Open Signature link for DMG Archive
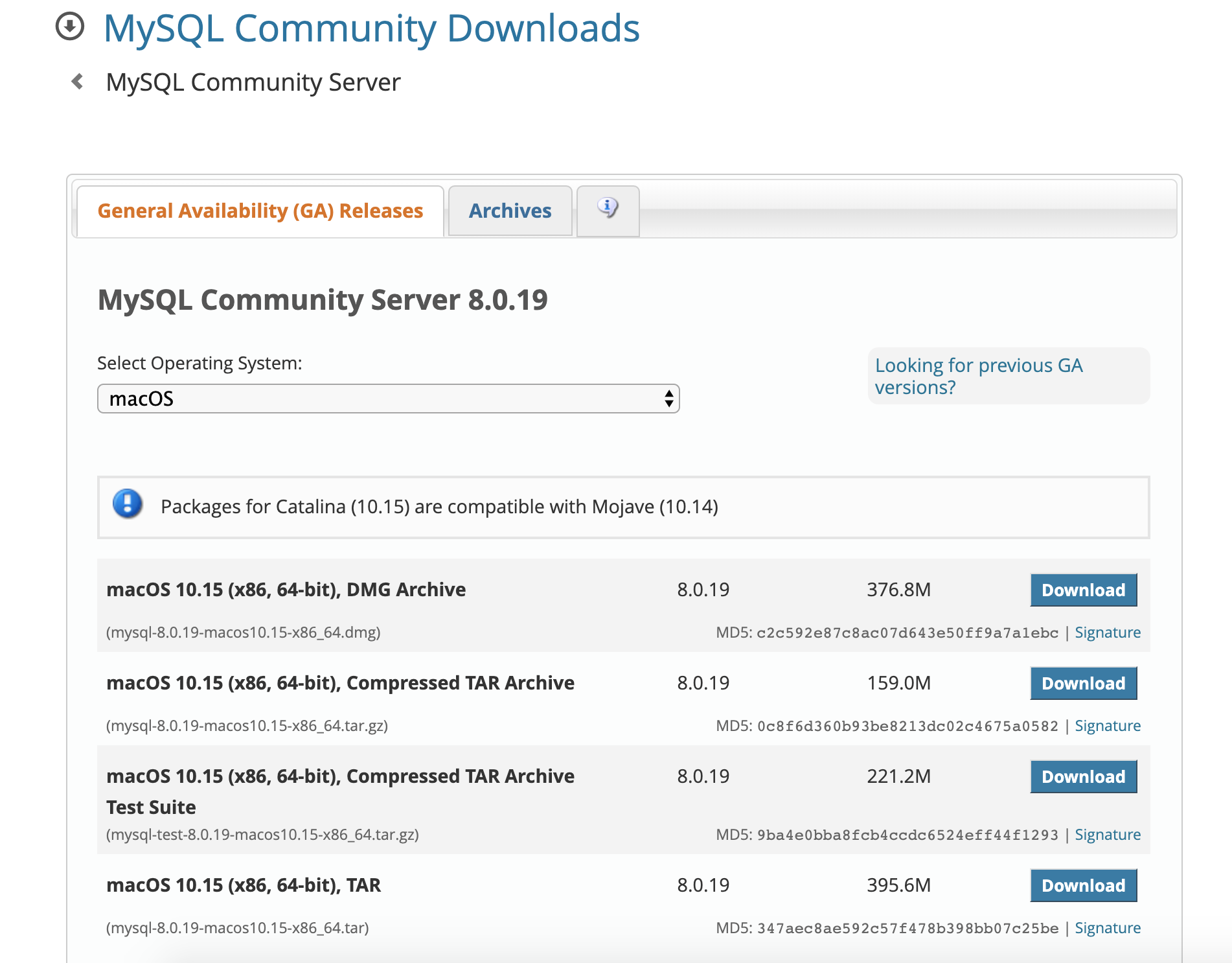The width and height of the screenshot is (1232, 963). (1107, 632)
